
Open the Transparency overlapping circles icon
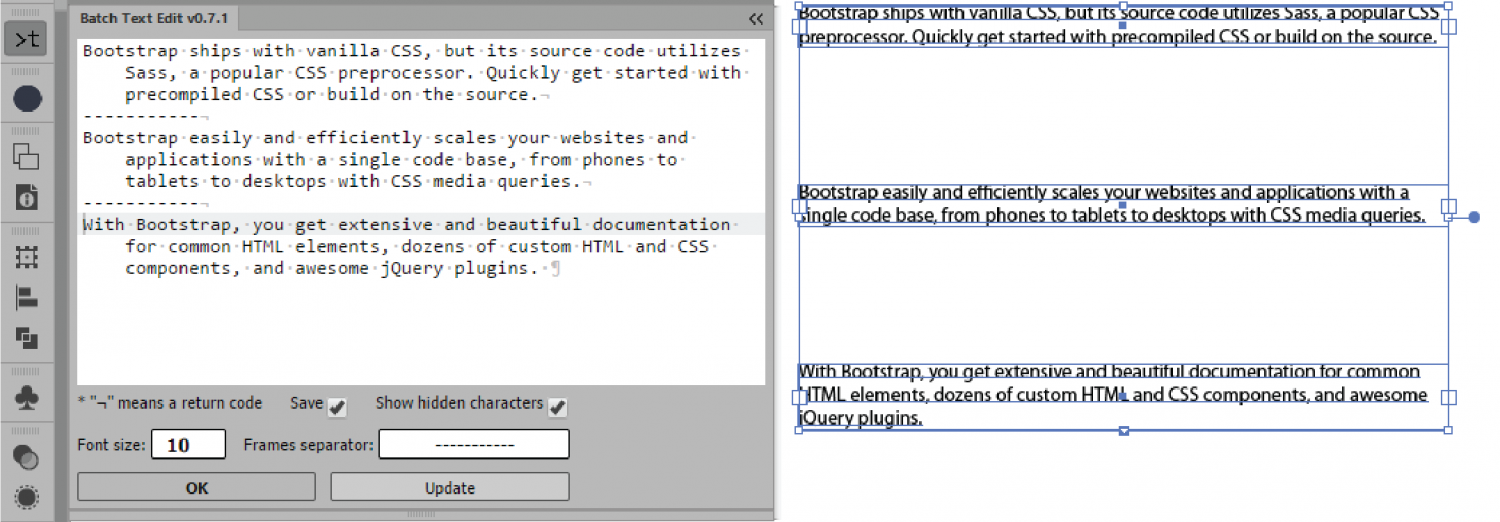click(27, 457)
